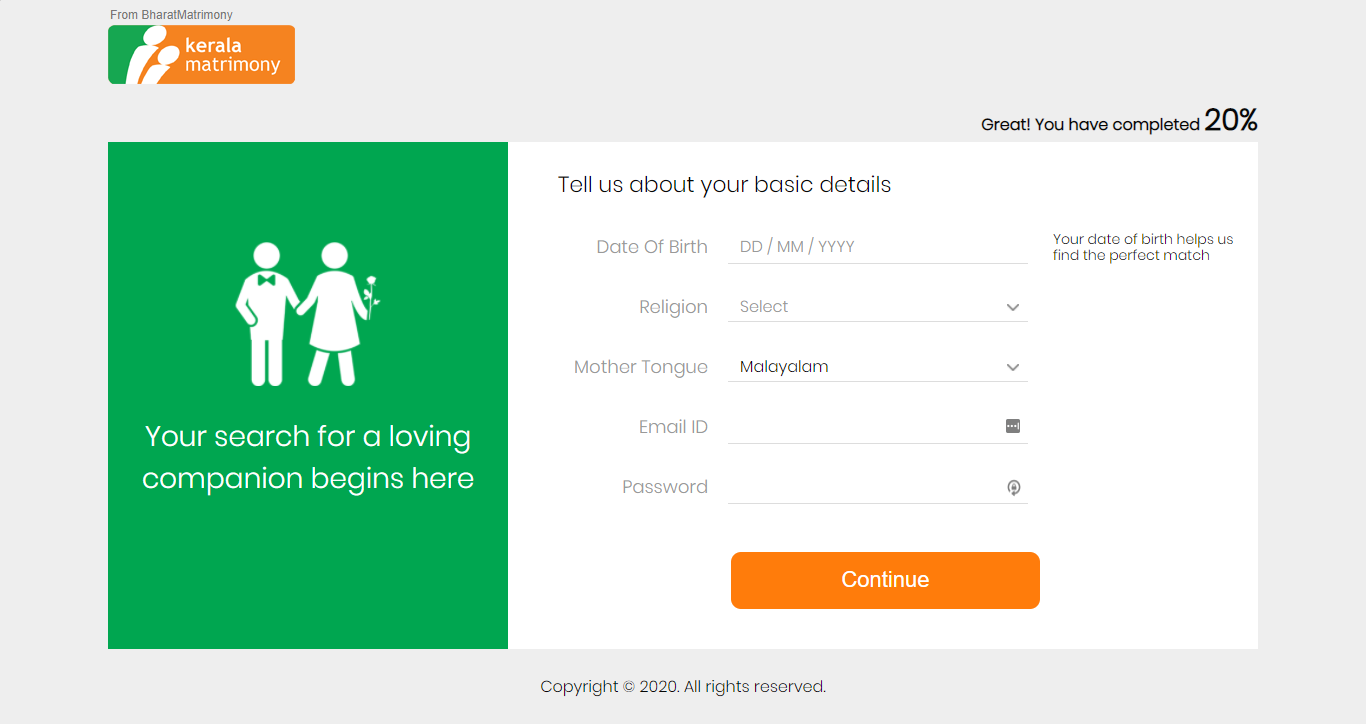This screenshot has width=1366, height=724.
Task: Click the password manager icon in Password field
Action: point(1013,488)
